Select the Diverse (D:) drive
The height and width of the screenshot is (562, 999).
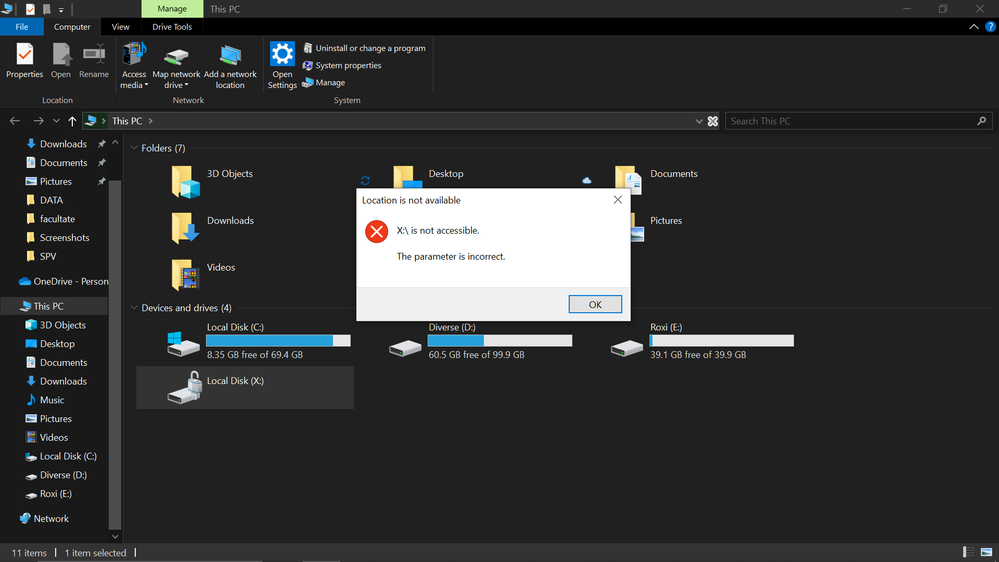481,341
